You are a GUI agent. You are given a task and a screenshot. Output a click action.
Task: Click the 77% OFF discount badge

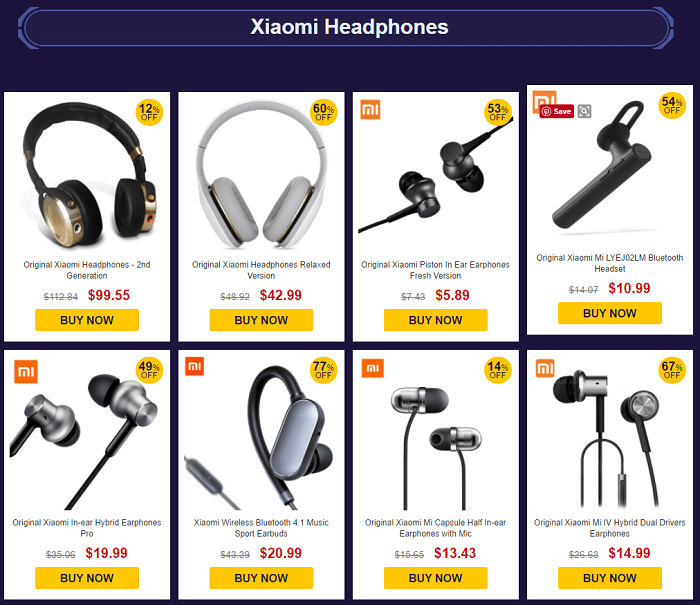point(324,370)
